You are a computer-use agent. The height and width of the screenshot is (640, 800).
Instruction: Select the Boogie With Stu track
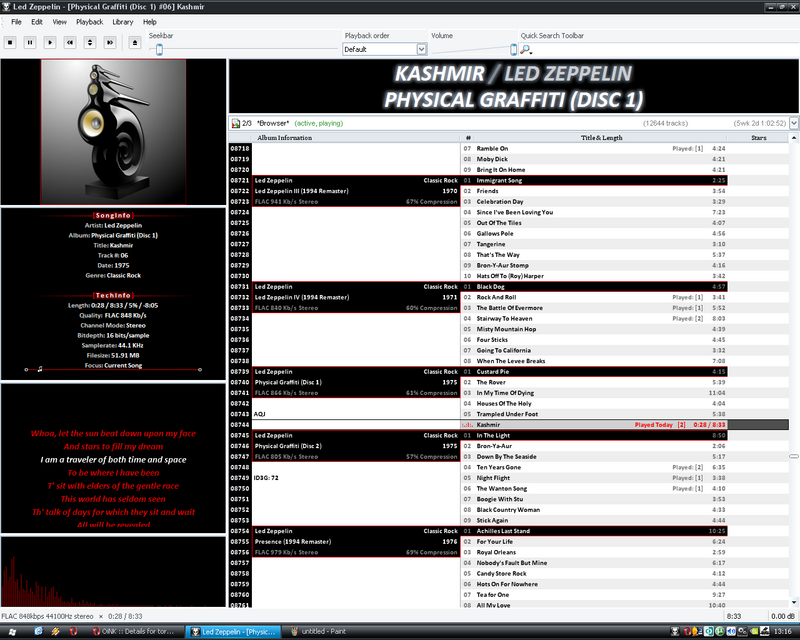(x=594, y=499)
